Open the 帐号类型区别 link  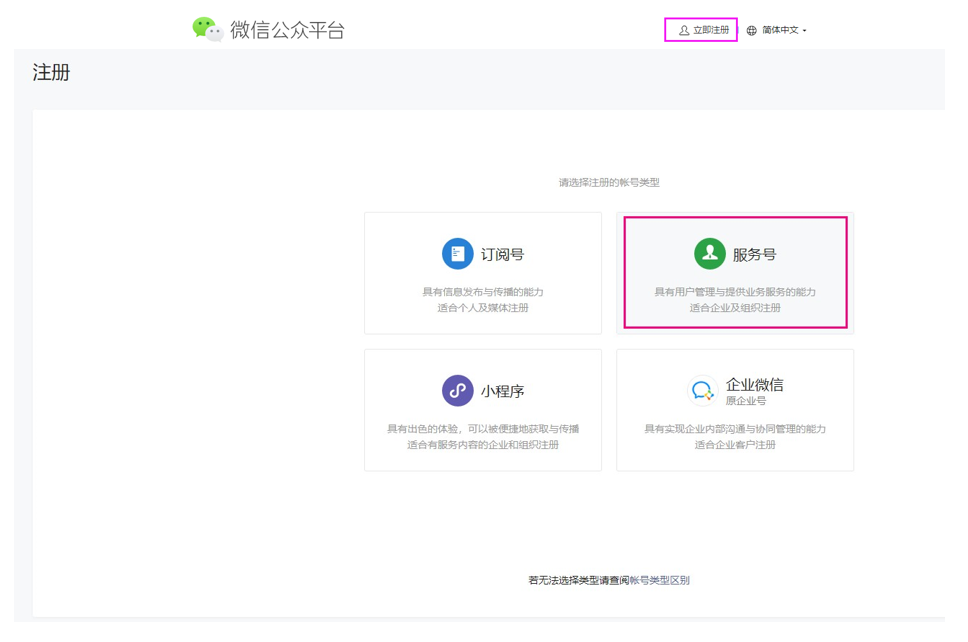(x=659, y=580)
